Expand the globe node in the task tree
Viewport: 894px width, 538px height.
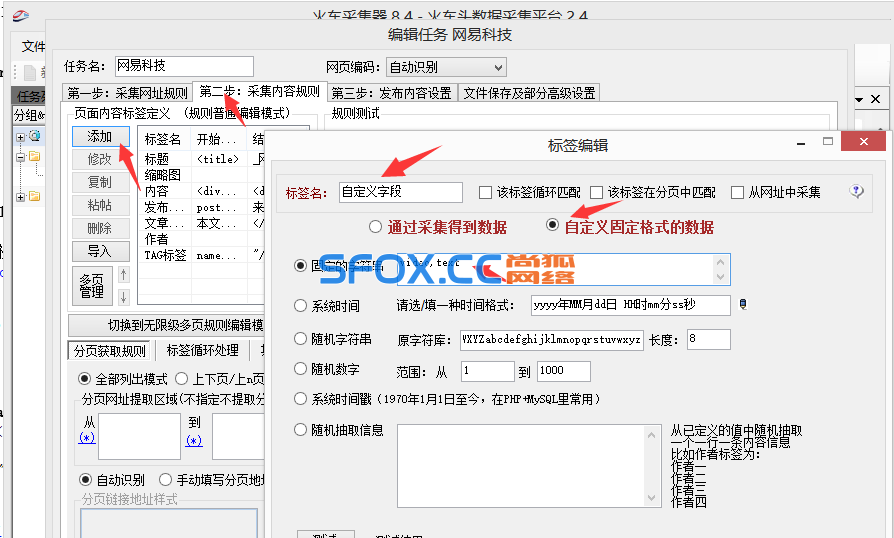tap(21, 137)
